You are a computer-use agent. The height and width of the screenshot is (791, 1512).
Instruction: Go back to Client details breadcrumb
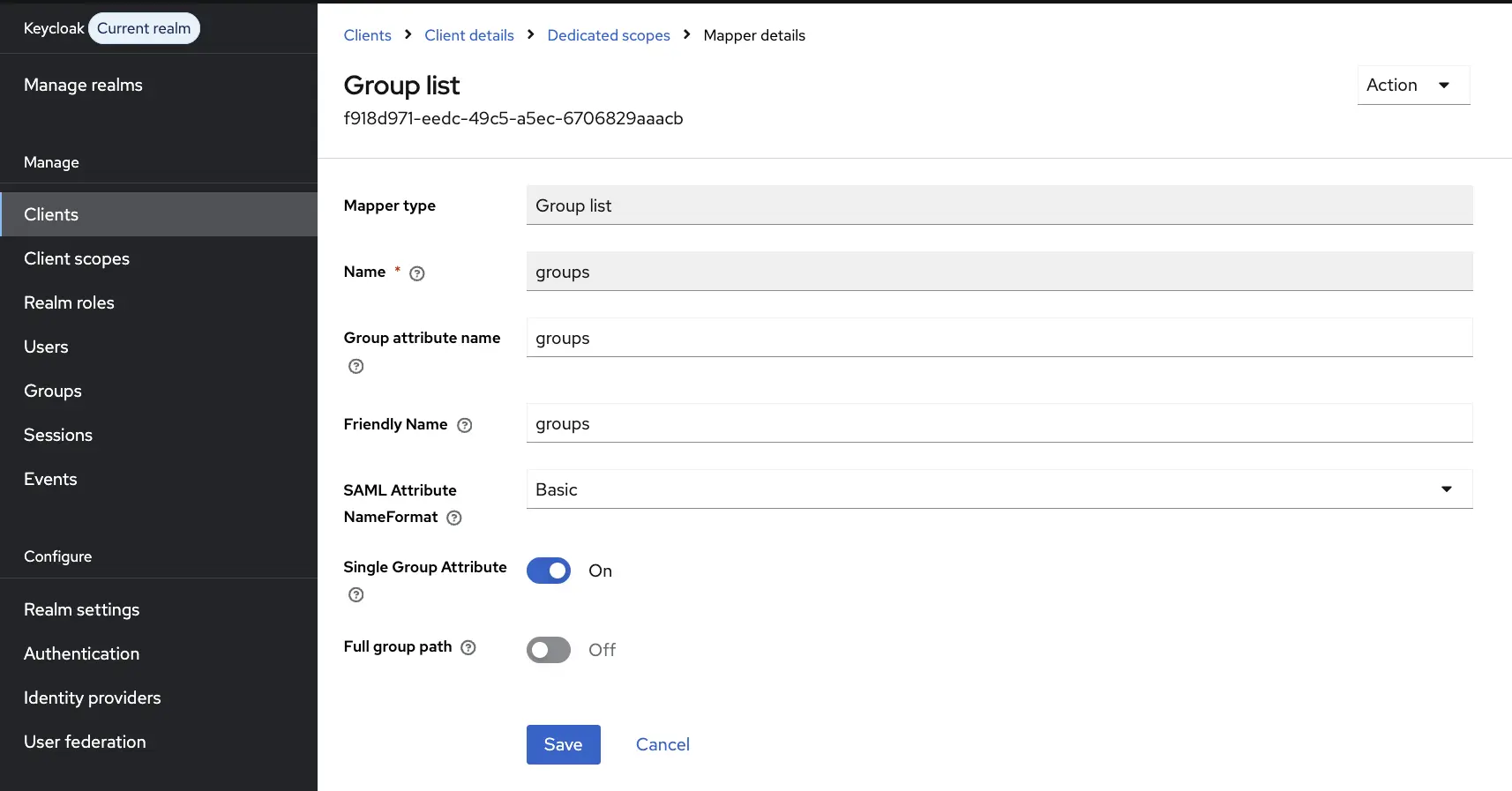(x=469, y=35)
